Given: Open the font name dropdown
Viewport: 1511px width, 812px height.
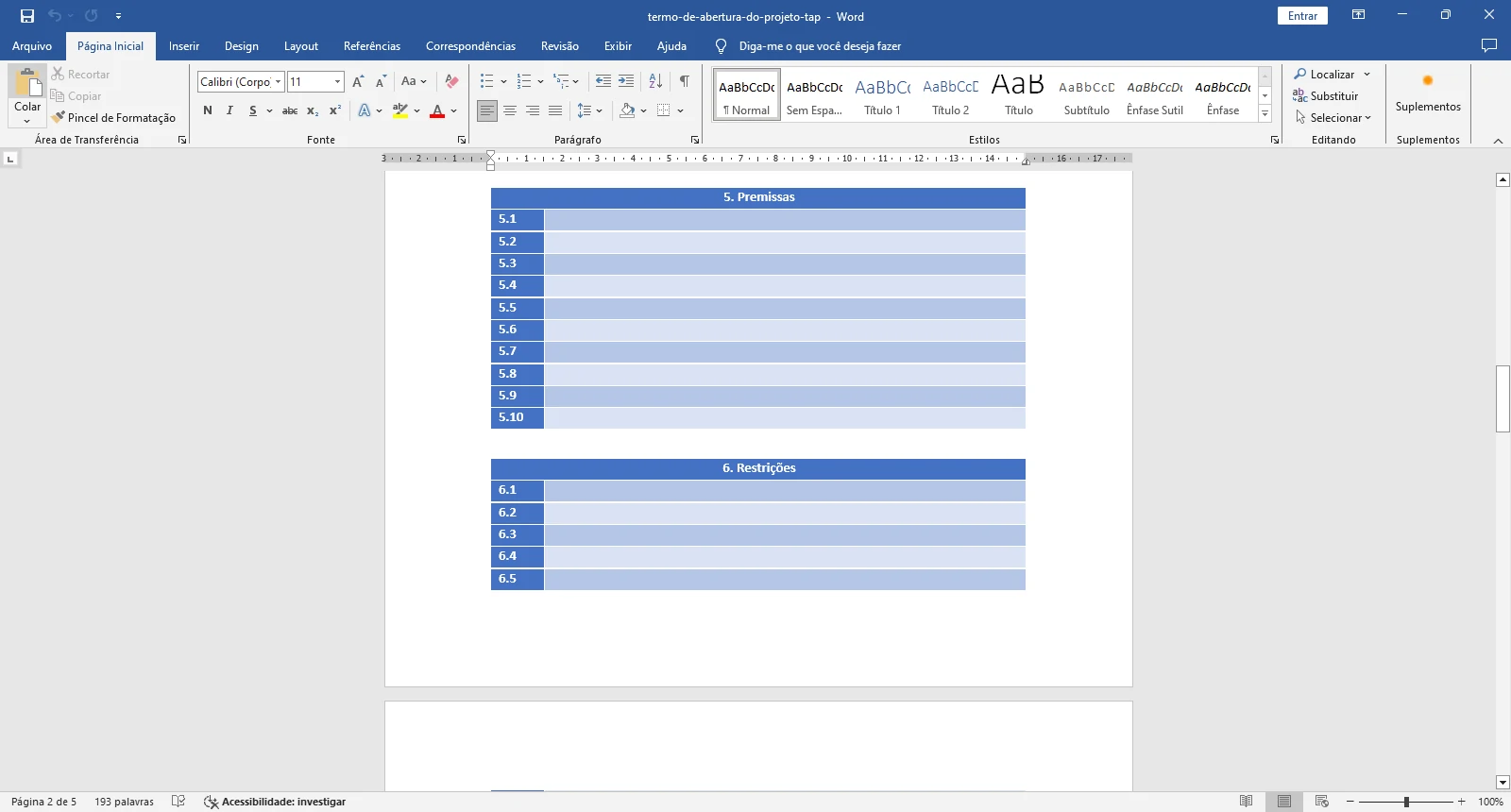Looking at the screenshot, I should (x=279, y=82).
